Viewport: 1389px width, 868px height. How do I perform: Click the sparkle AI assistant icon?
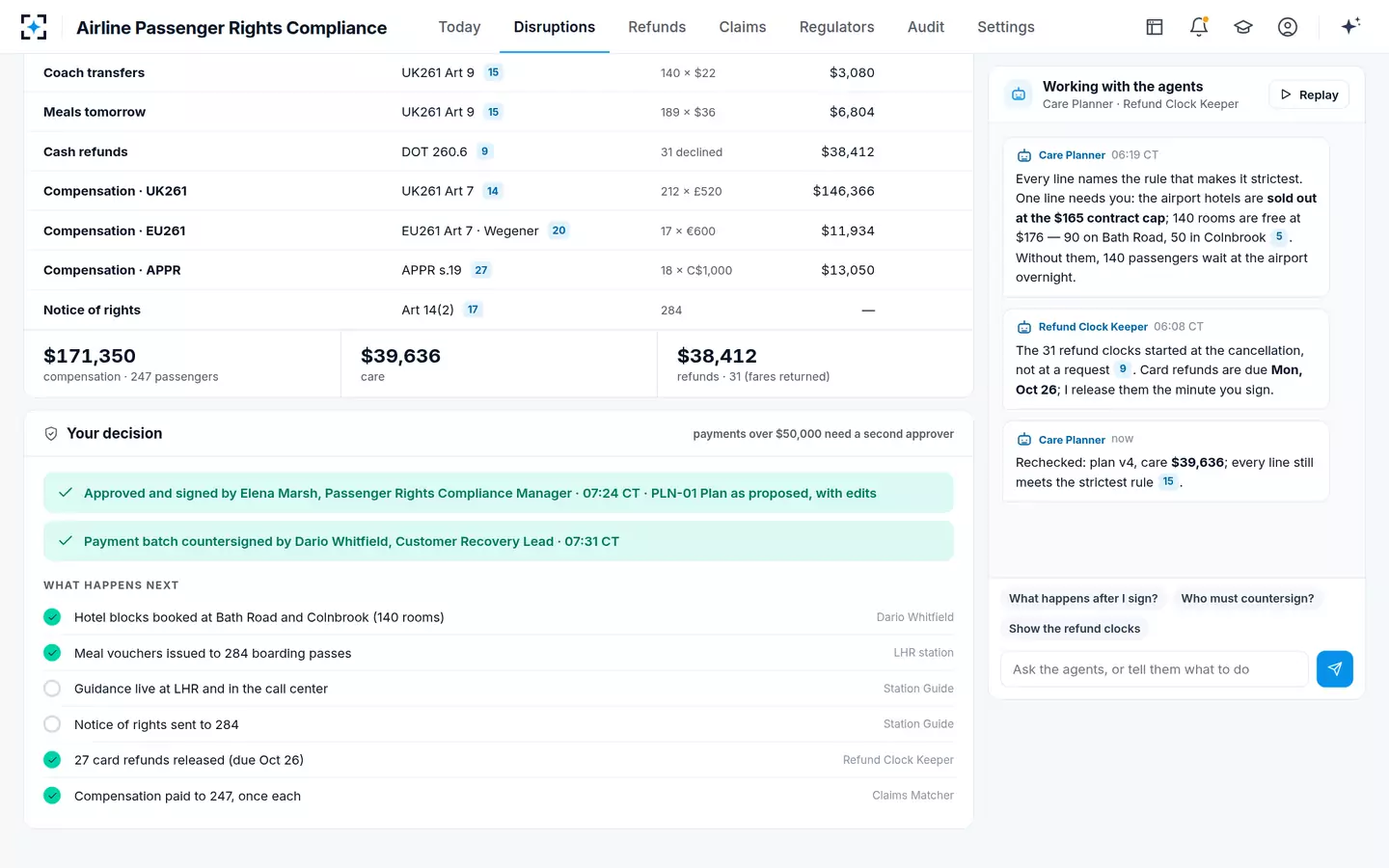pyautogui.click(x=1350, y=26)
